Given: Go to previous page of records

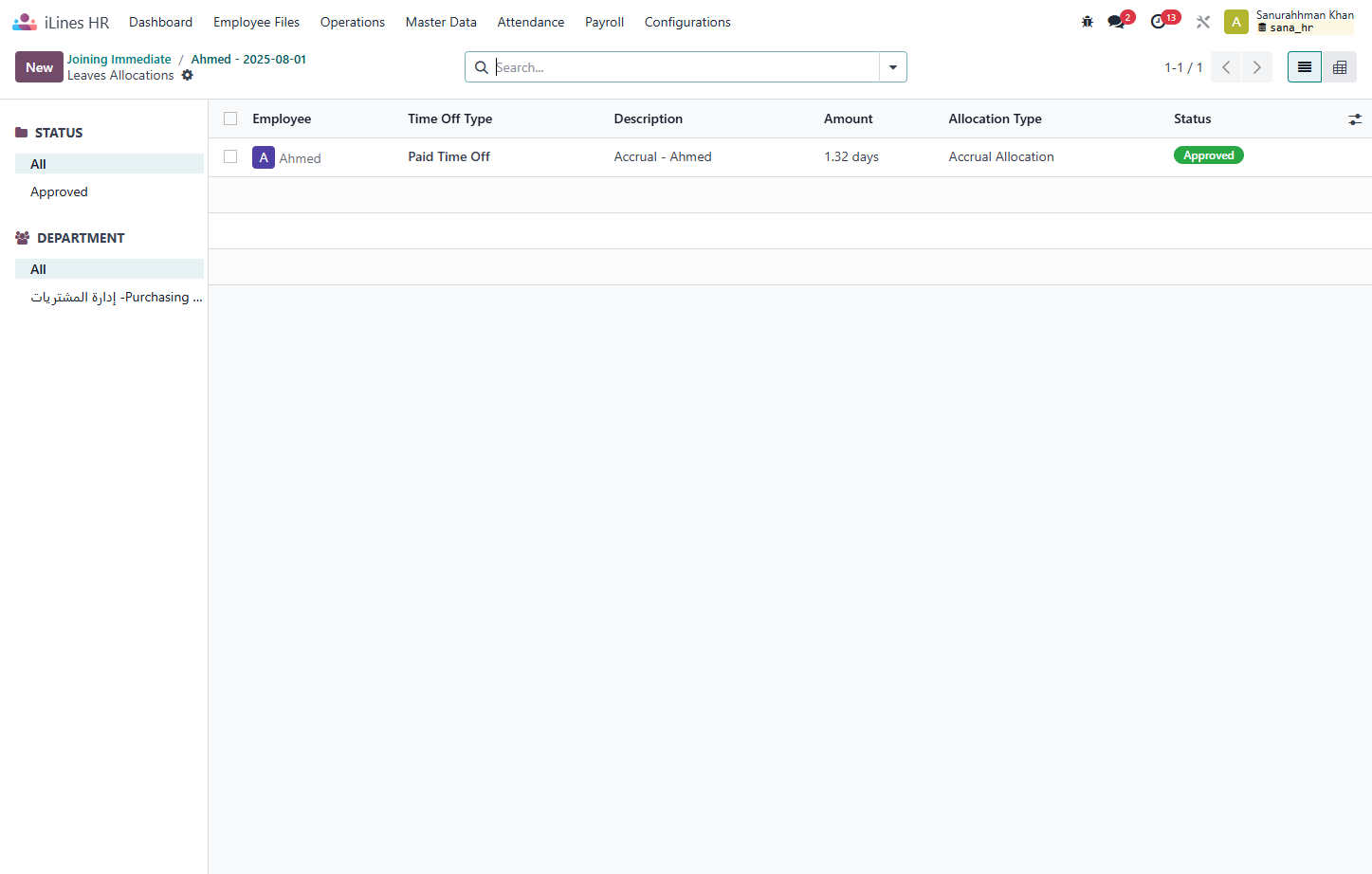Looking at the screenshot, I should click(x=1226, y=67).
